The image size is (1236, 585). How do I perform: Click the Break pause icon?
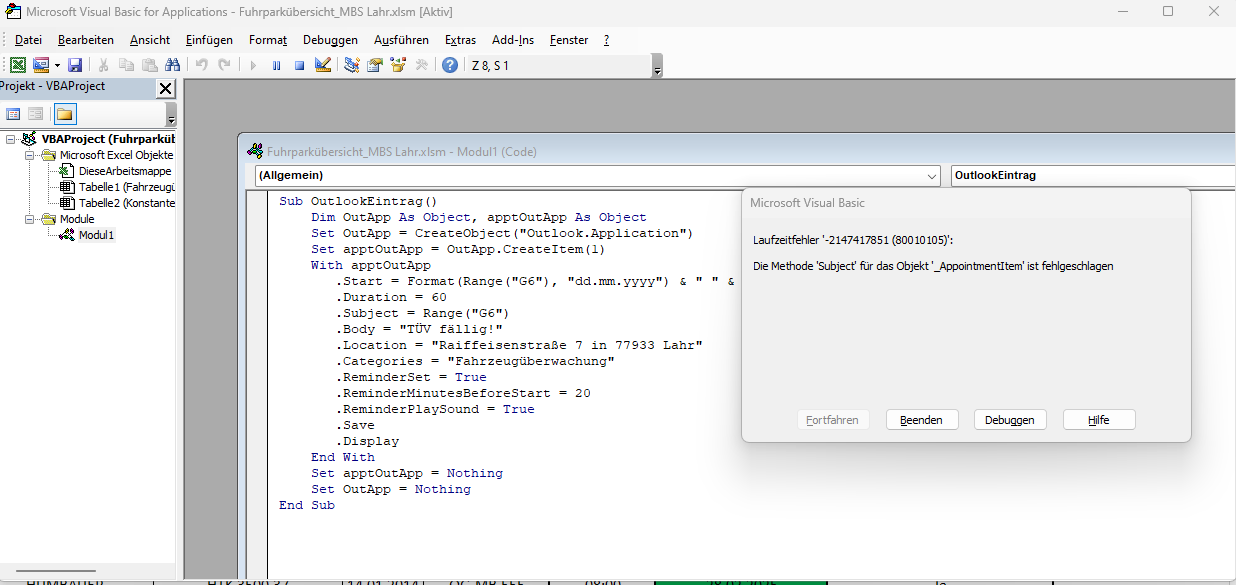coord(276,65)
